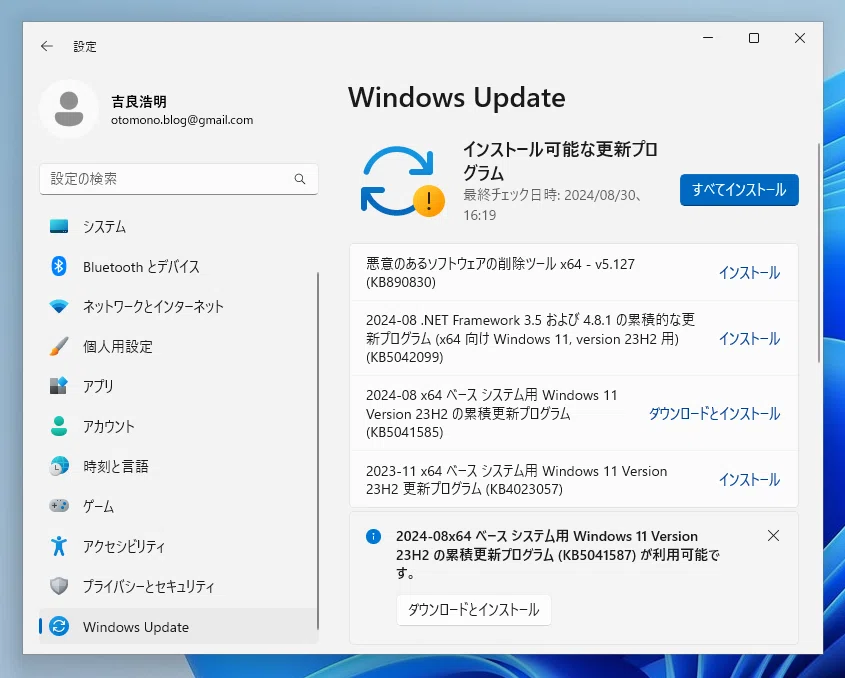
Task: Download and install KB5041585 cumulative update
Action: (x=714, y=413)
